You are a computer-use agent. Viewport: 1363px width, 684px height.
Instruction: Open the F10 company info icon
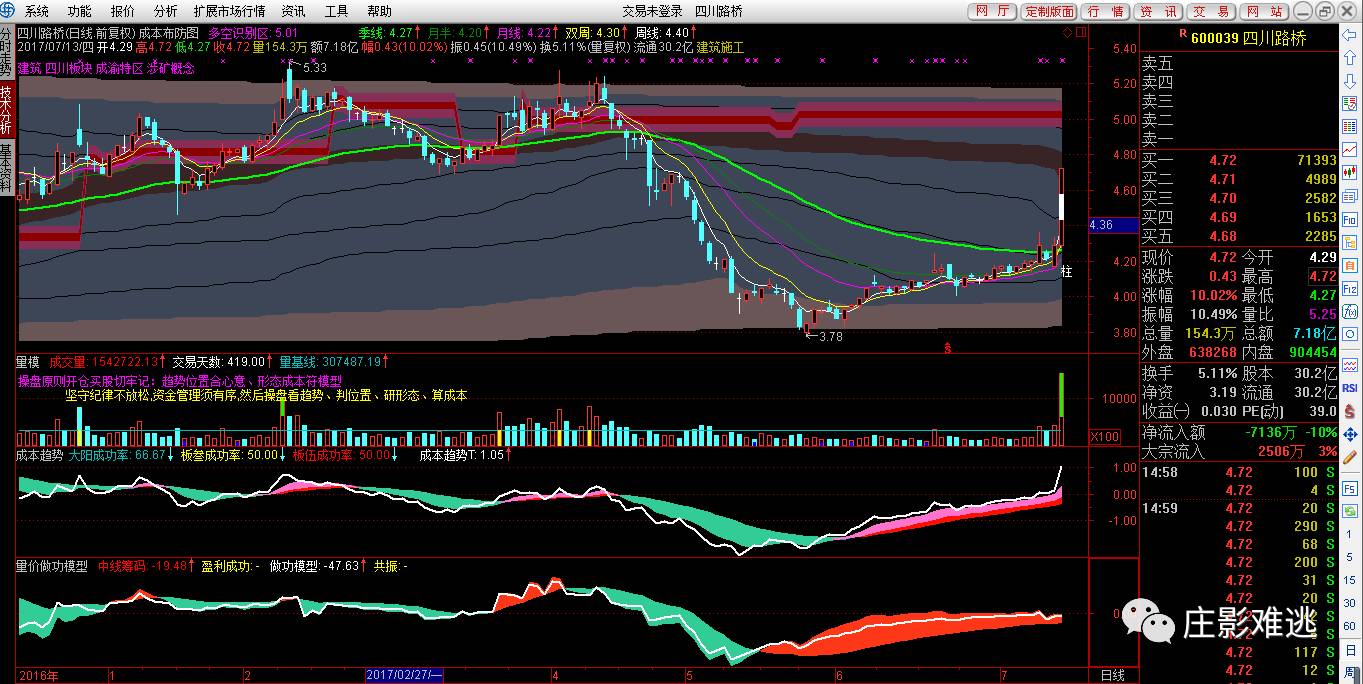(x=1349, y=219)
